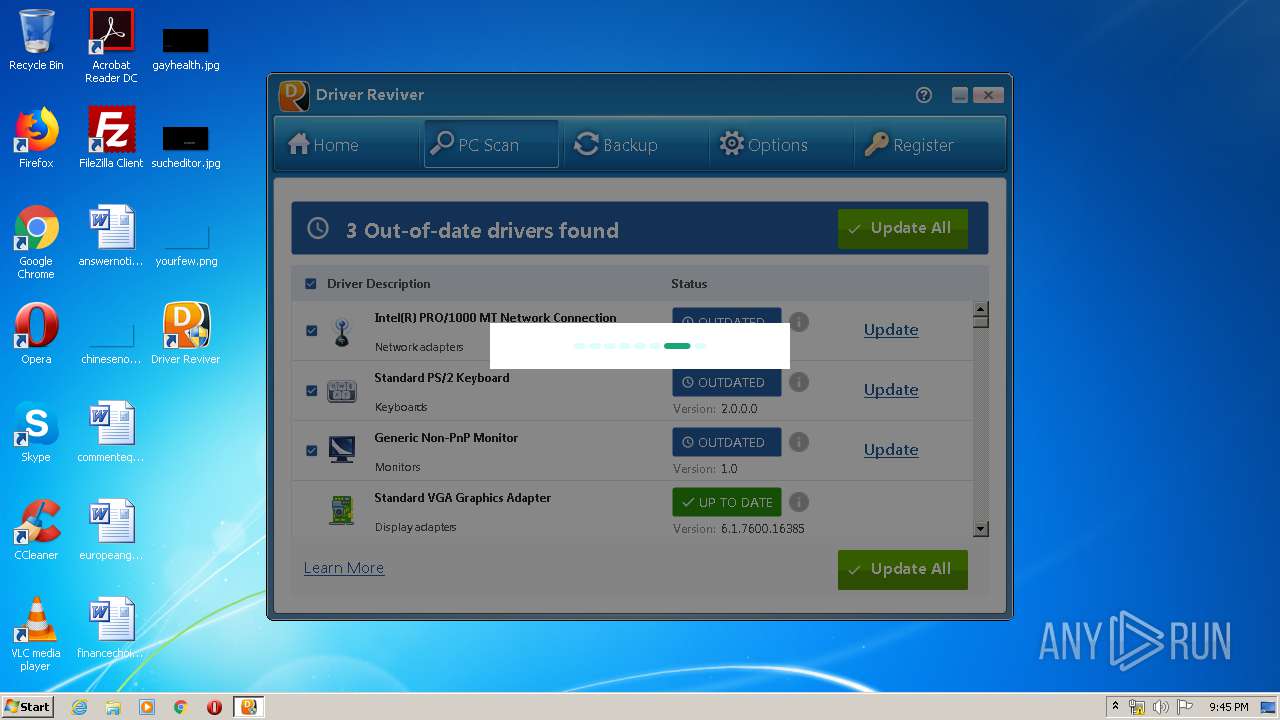
Task: Select the Firefox desktop shortcut
Action: pyautogui.click(x=36, y=138)
